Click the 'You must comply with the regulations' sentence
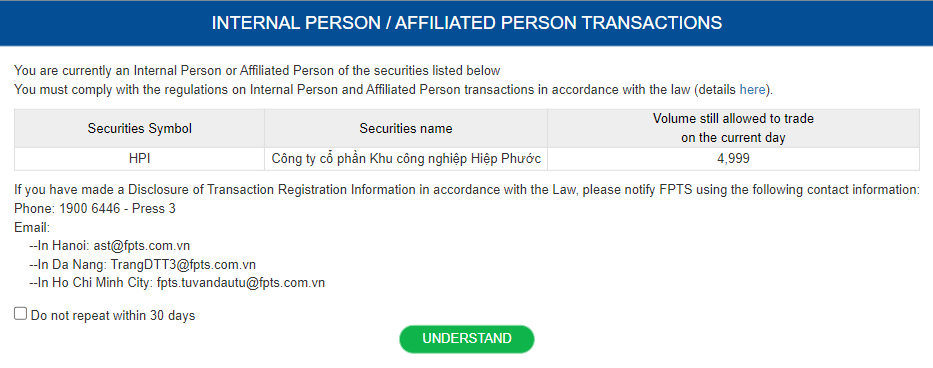933x368 pixels. point(393,90)
